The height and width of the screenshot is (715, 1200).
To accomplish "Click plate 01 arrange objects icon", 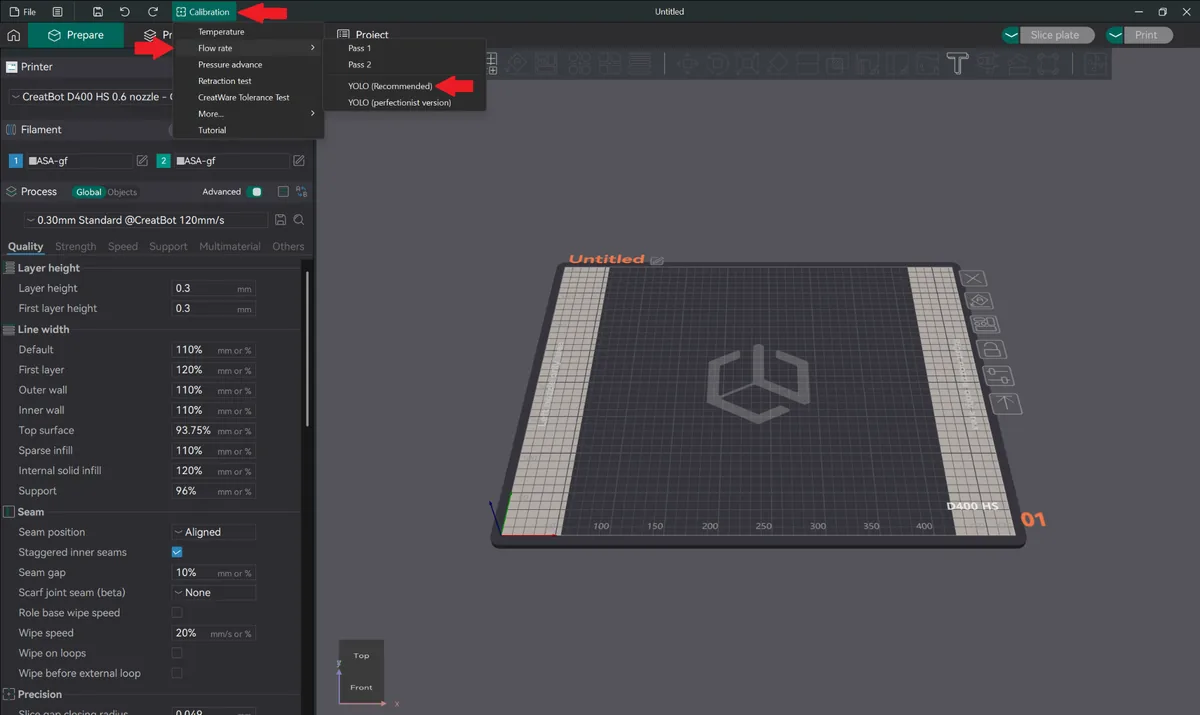I will point(985,325).
